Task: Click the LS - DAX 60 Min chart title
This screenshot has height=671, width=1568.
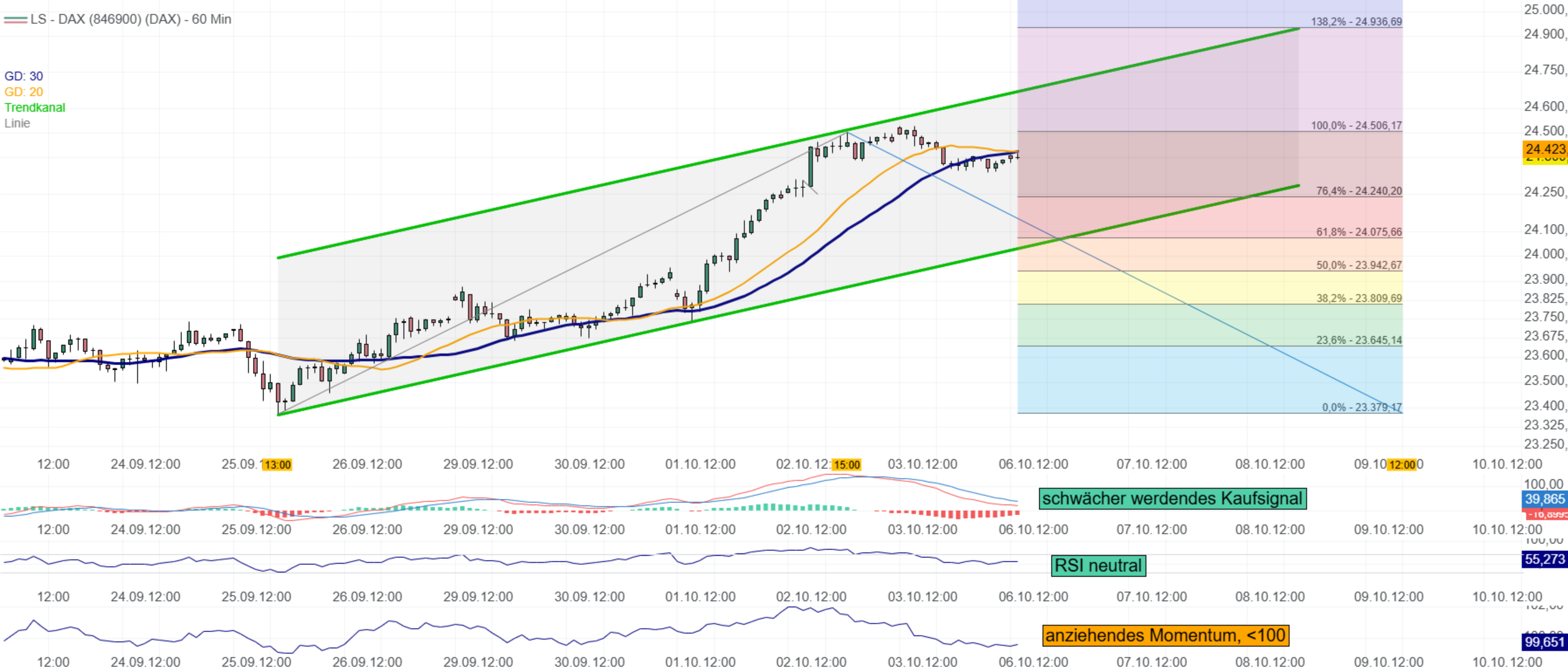Action: point(130,20)
